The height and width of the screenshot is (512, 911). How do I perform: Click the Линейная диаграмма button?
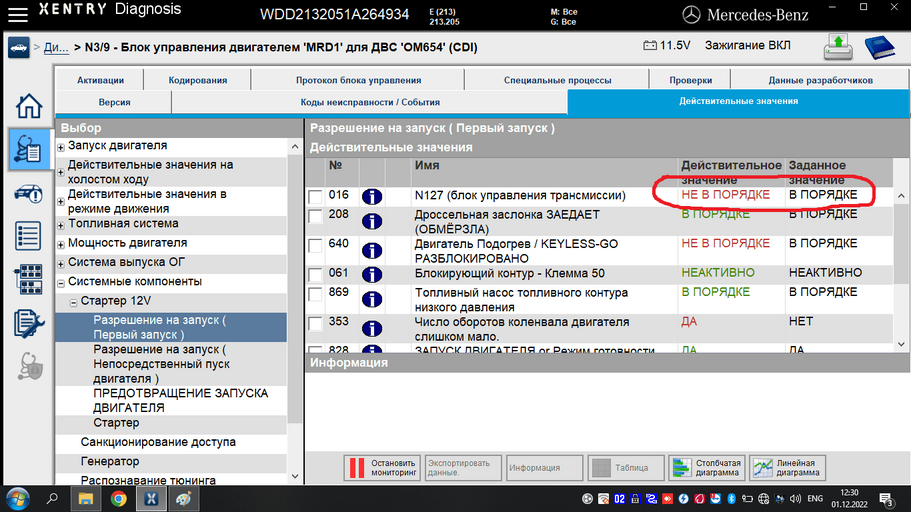pos(787,468)
